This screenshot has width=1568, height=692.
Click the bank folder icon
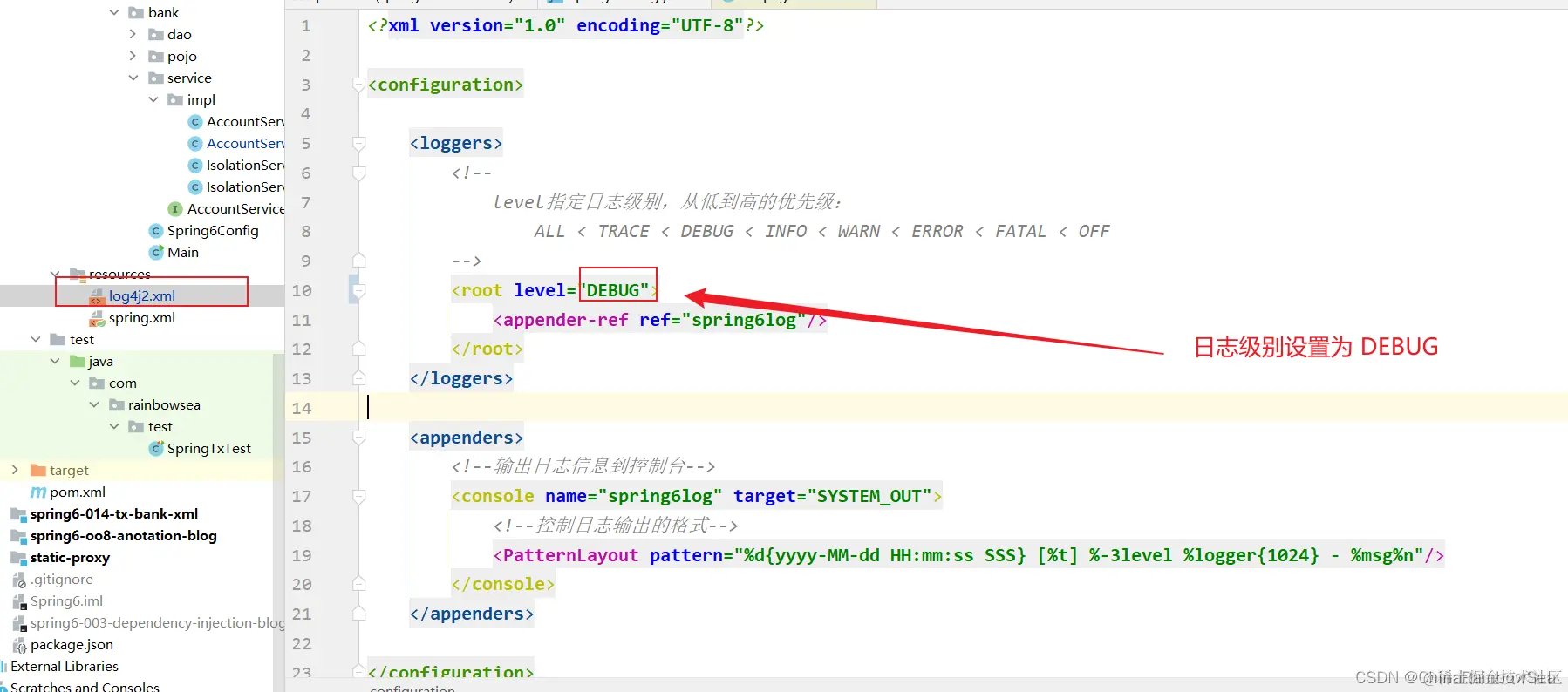(x=136, y=12)
